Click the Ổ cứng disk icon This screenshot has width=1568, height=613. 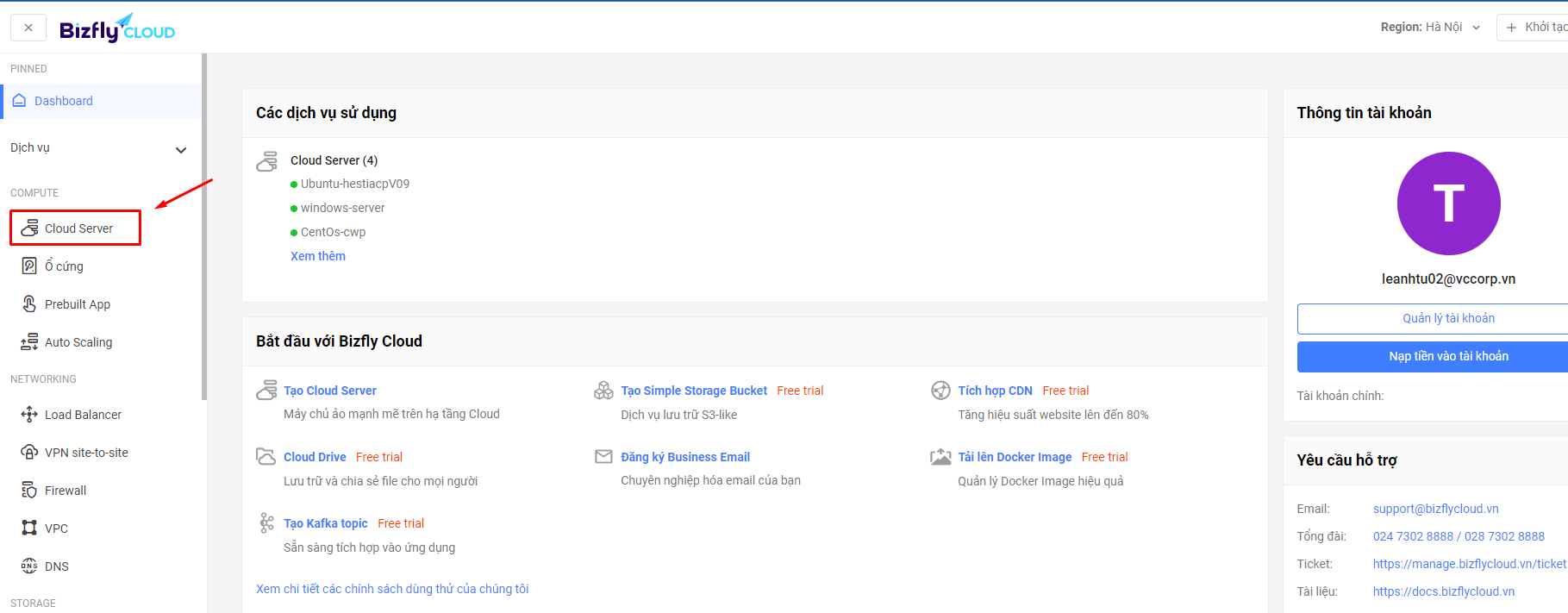(x=29, y=266)
